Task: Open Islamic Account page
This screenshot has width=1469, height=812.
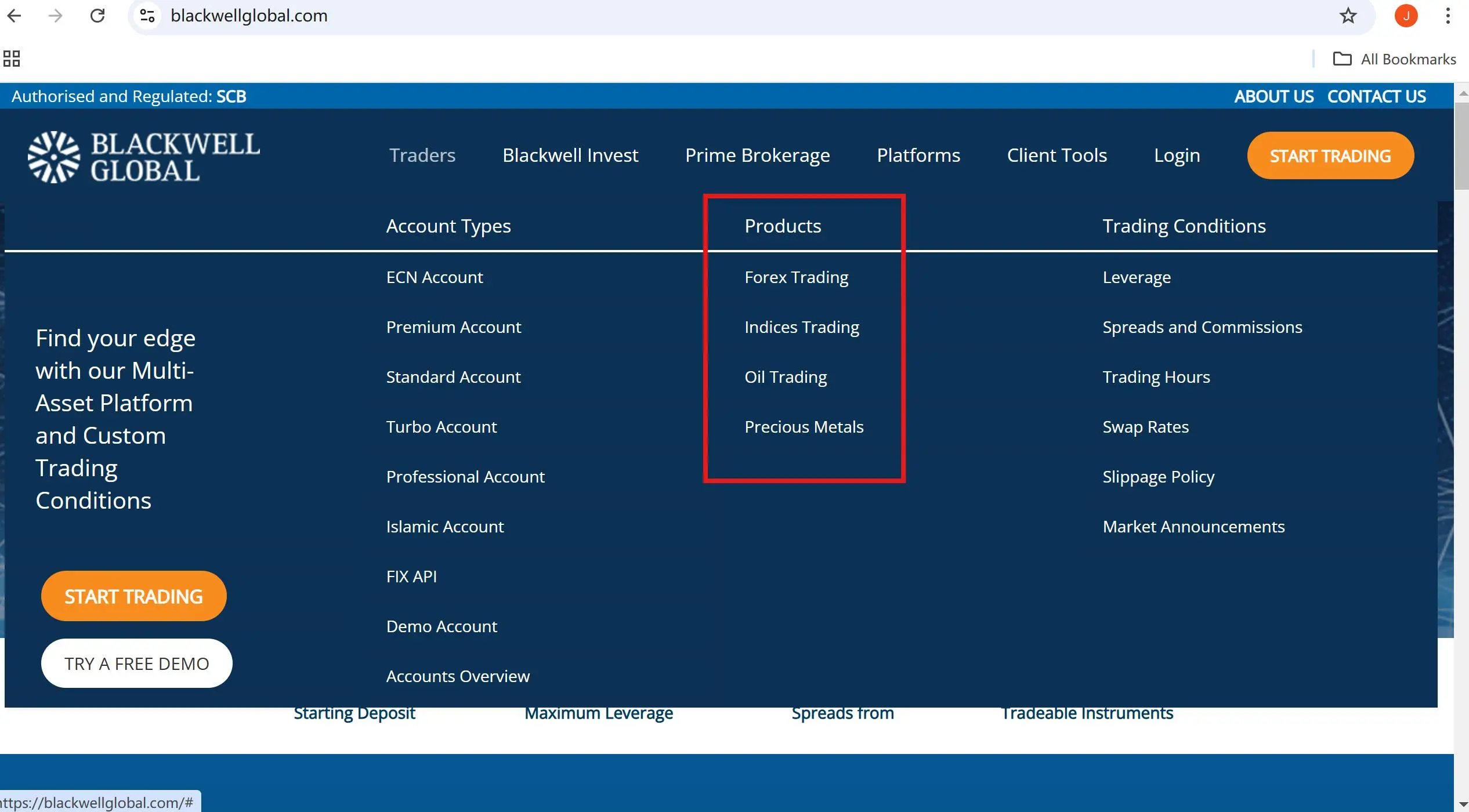Action: 445,527
